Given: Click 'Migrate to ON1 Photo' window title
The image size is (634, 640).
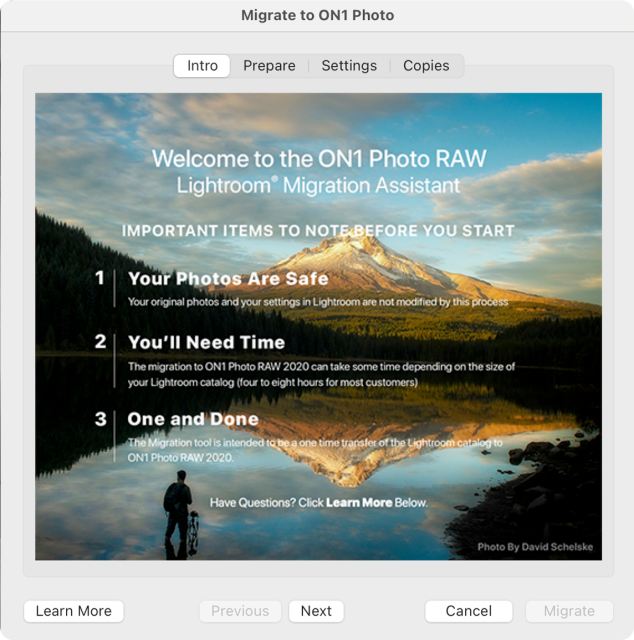Looking at the screenshot, I should coord(317,15).
